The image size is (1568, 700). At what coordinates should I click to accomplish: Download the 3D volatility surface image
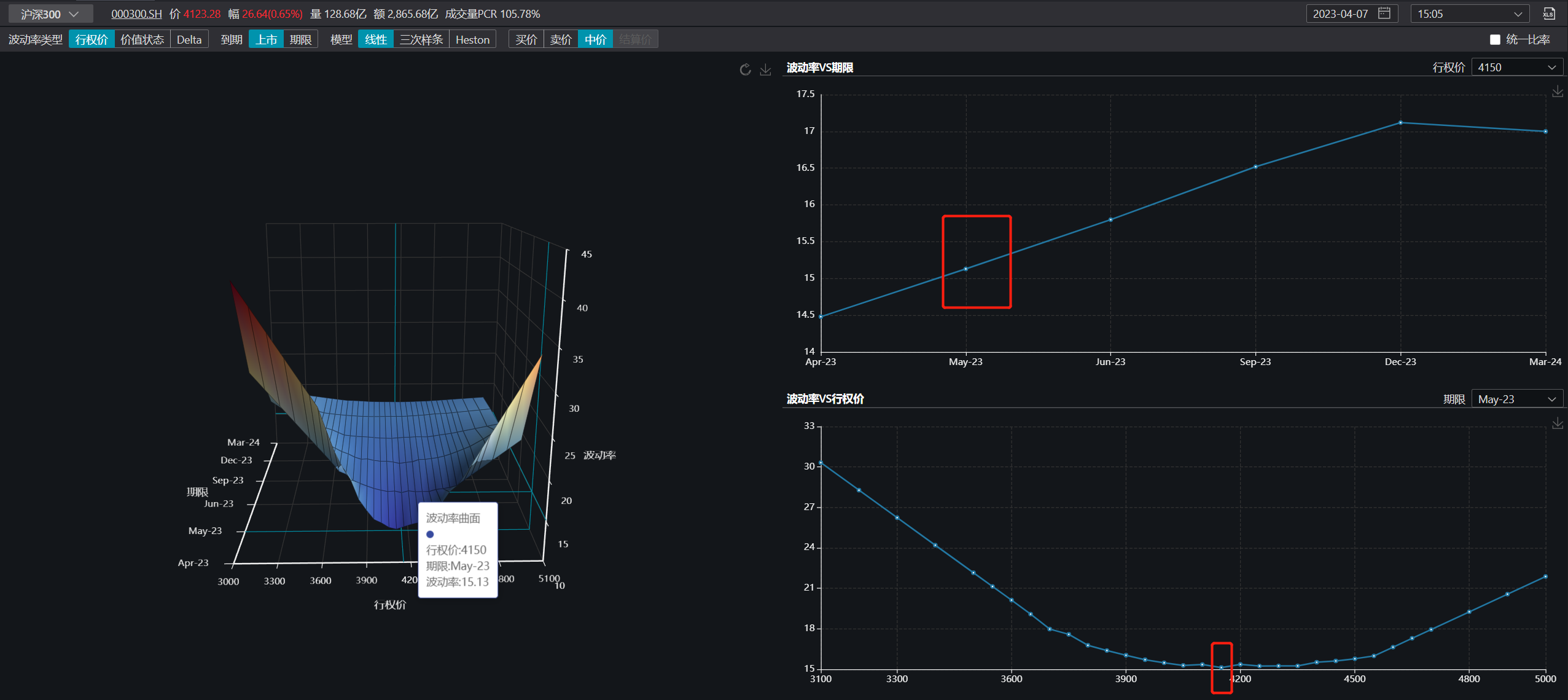(x=765, y=69)
